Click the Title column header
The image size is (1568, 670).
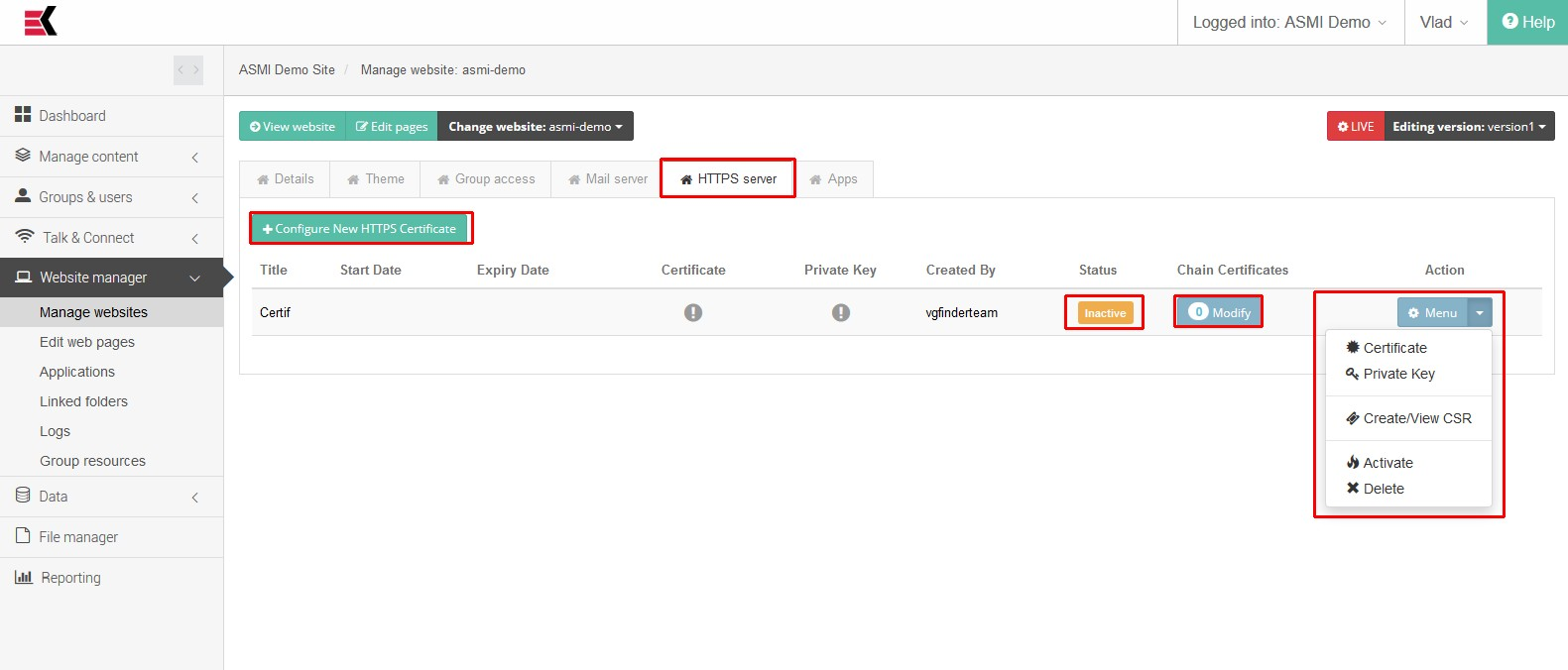click(274, 270)
